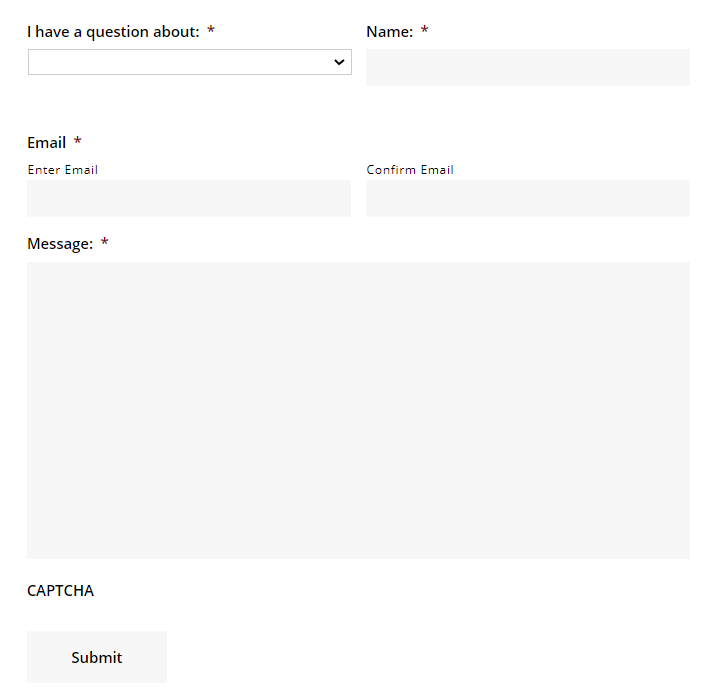This screenshot has width=714, height=696.
Task: Click the bold "Email" section label
Action: (47, 142)
